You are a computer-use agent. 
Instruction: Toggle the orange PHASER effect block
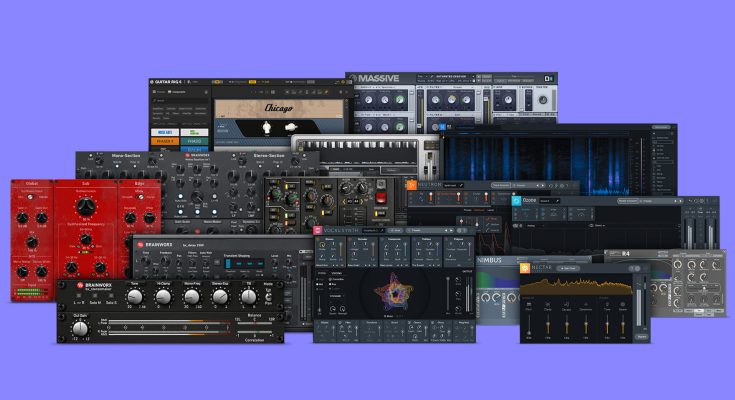(164, 142)
